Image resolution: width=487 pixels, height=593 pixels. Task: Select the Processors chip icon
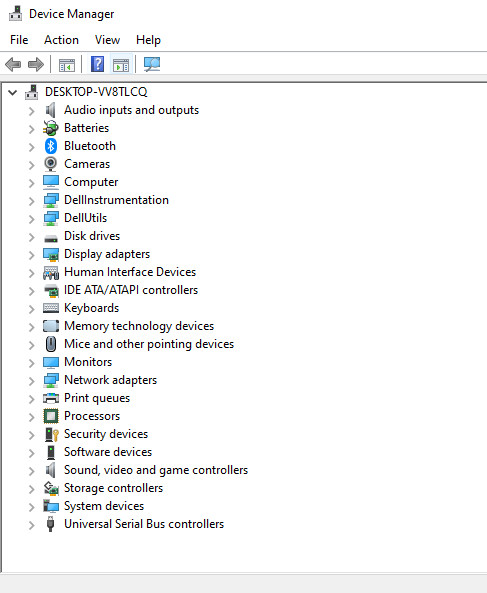[51, 416]
